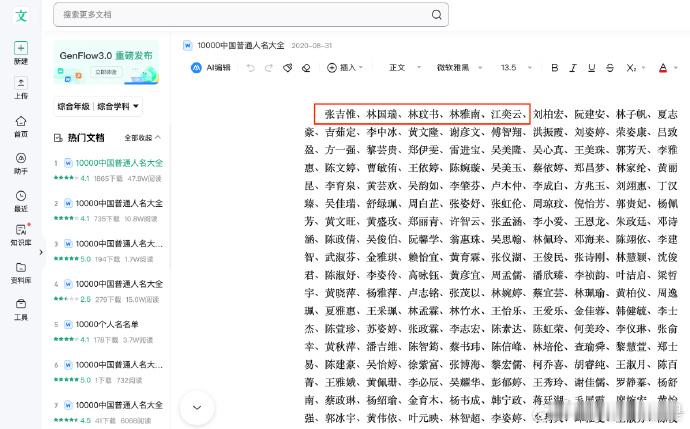Open the 微软雅黑 font dropdown
The width and height of the screenshot is (690, 429).
tap(459, 67)
